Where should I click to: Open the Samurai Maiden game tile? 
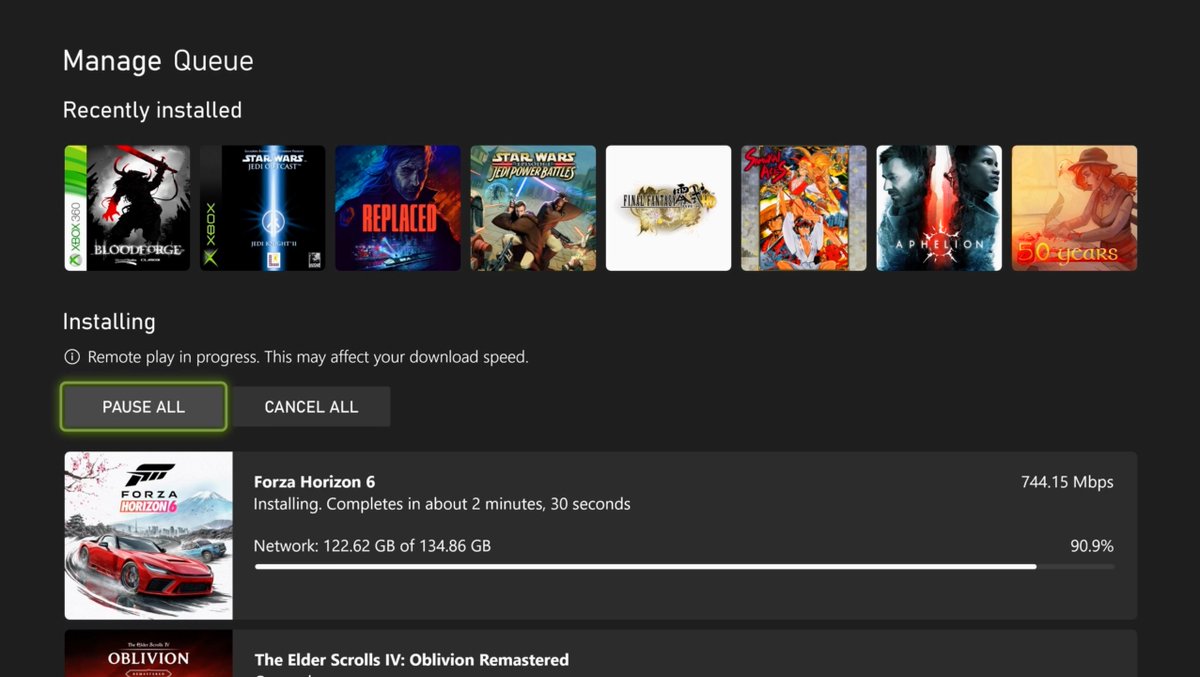tap(804, 208)
